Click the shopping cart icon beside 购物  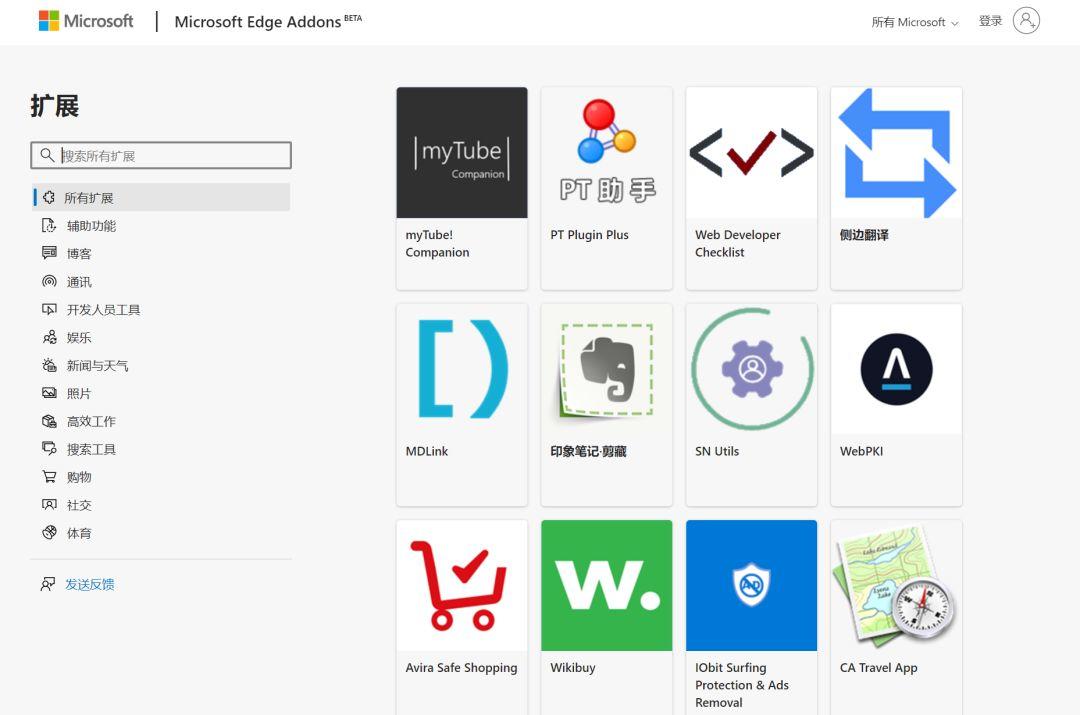[x=49, y=477]
